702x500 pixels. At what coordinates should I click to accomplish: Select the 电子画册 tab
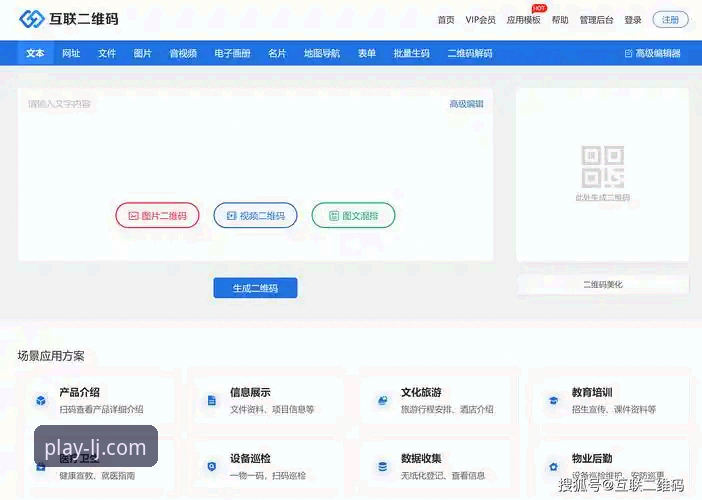232,53
